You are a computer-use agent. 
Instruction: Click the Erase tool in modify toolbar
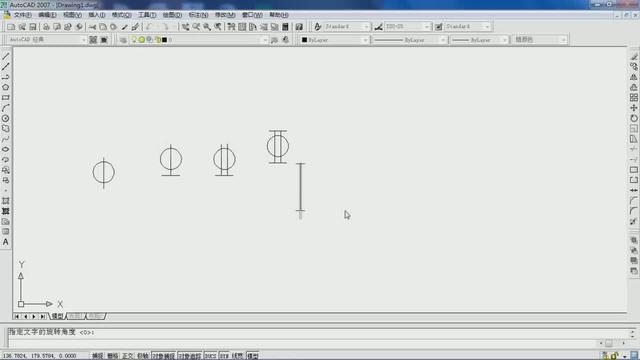tap(633, 56)
